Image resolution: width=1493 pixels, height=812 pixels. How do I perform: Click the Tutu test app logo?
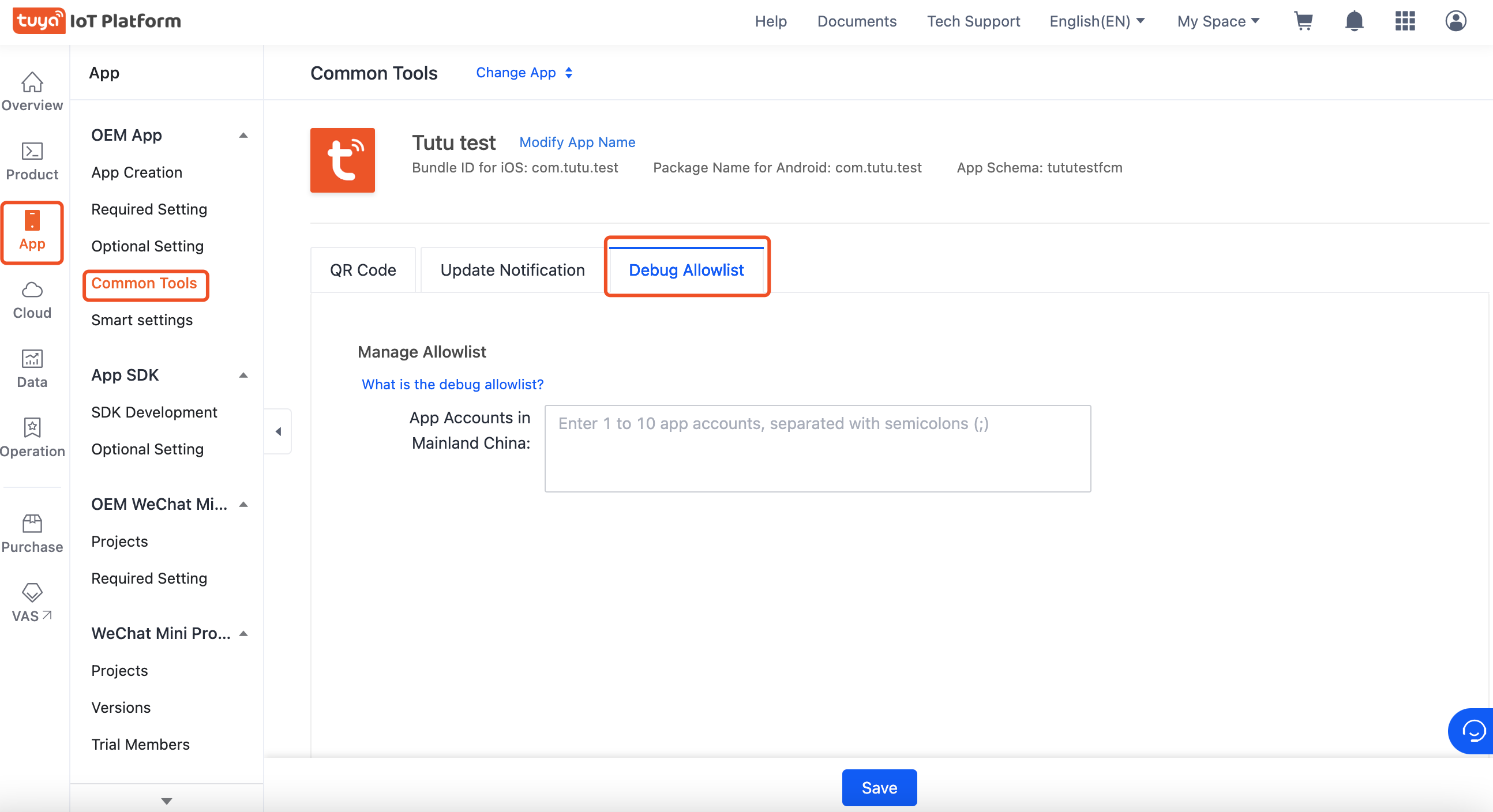(x=343, y=160)
